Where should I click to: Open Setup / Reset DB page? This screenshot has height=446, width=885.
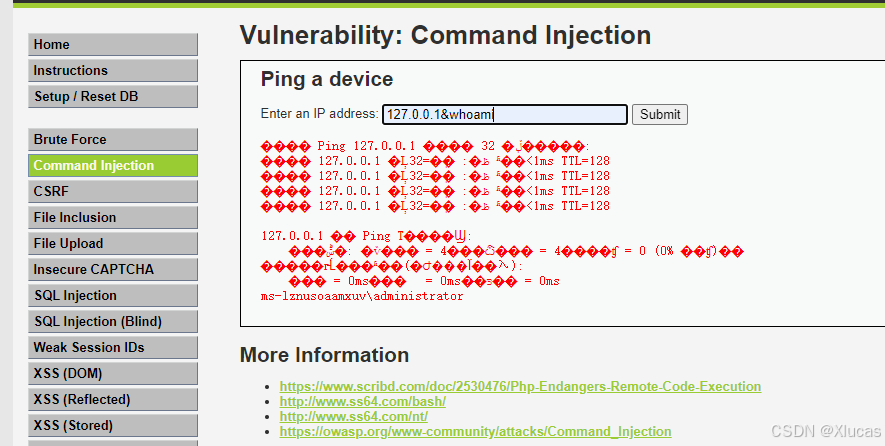click(x=113, y=97)
